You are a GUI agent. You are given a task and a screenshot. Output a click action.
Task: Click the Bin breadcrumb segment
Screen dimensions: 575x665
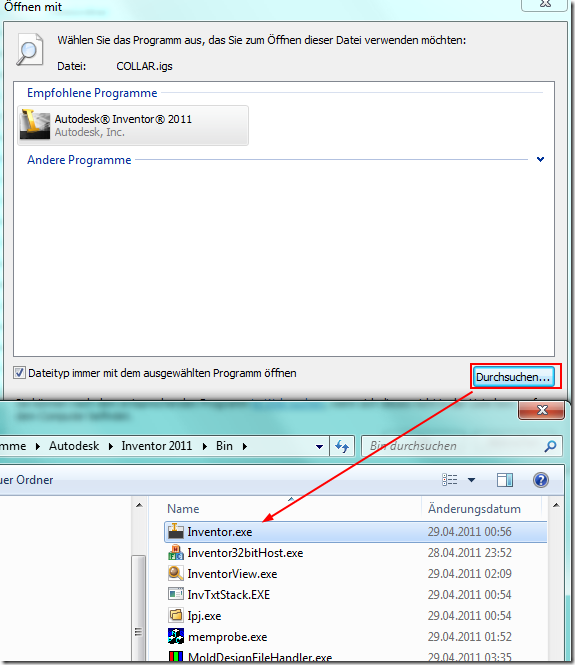coord(224,446)
